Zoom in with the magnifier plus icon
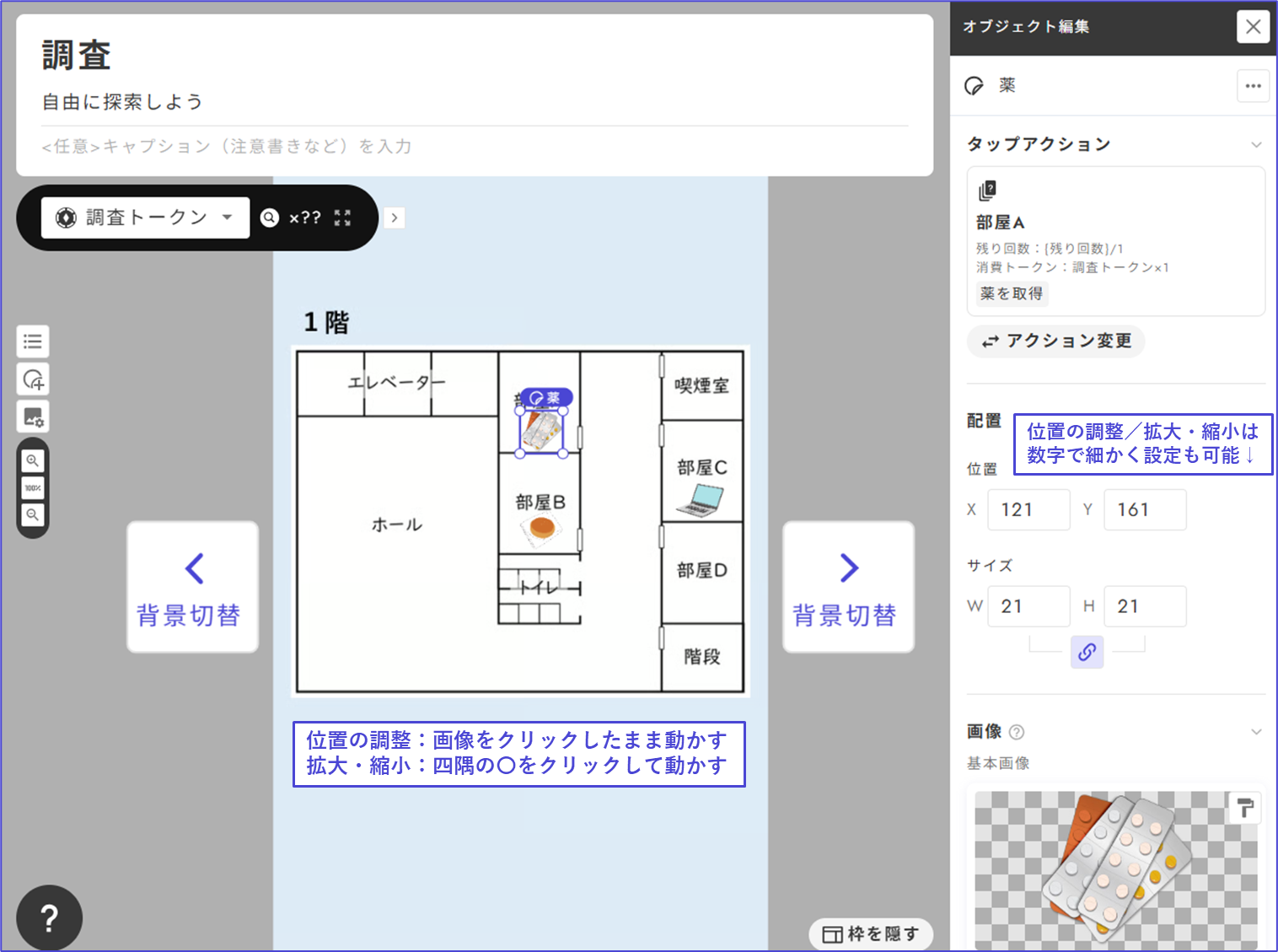 [32, 461]
